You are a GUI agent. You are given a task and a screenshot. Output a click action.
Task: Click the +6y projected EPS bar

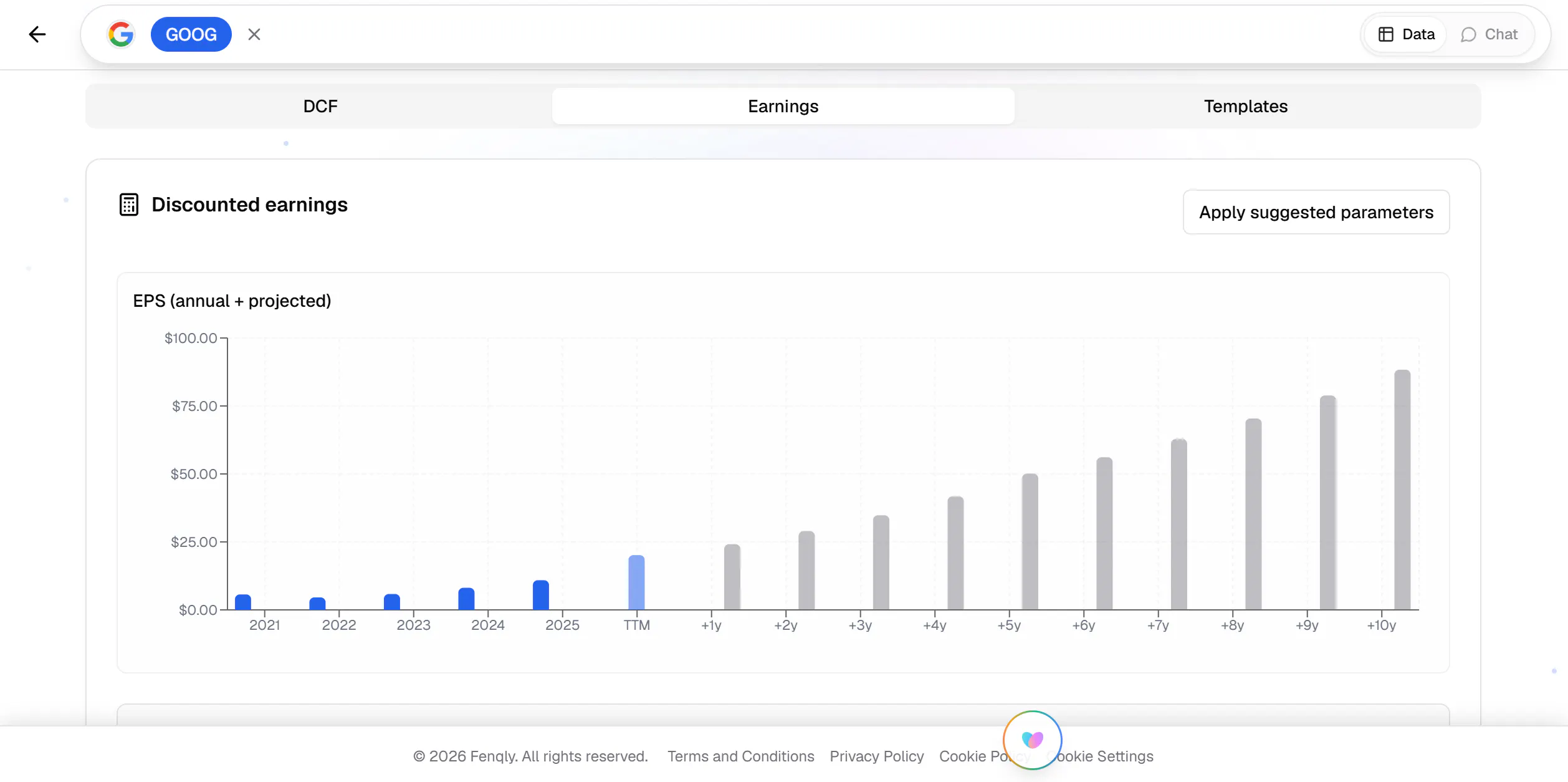[1104, 534]
